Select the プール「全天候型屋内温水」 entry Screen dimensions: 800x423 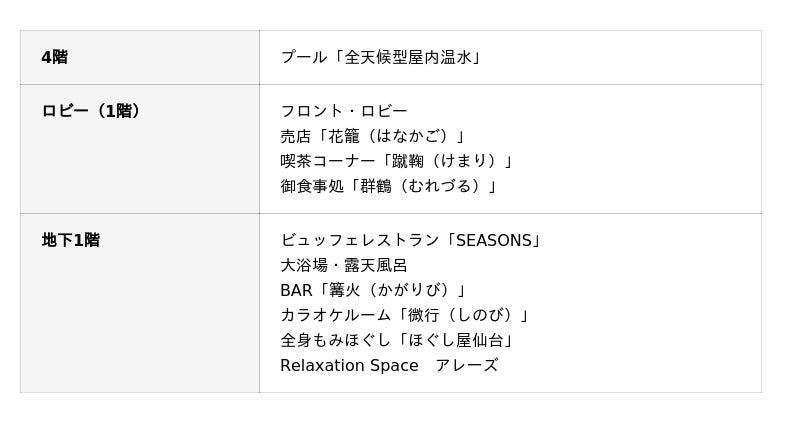pos(381,57)
